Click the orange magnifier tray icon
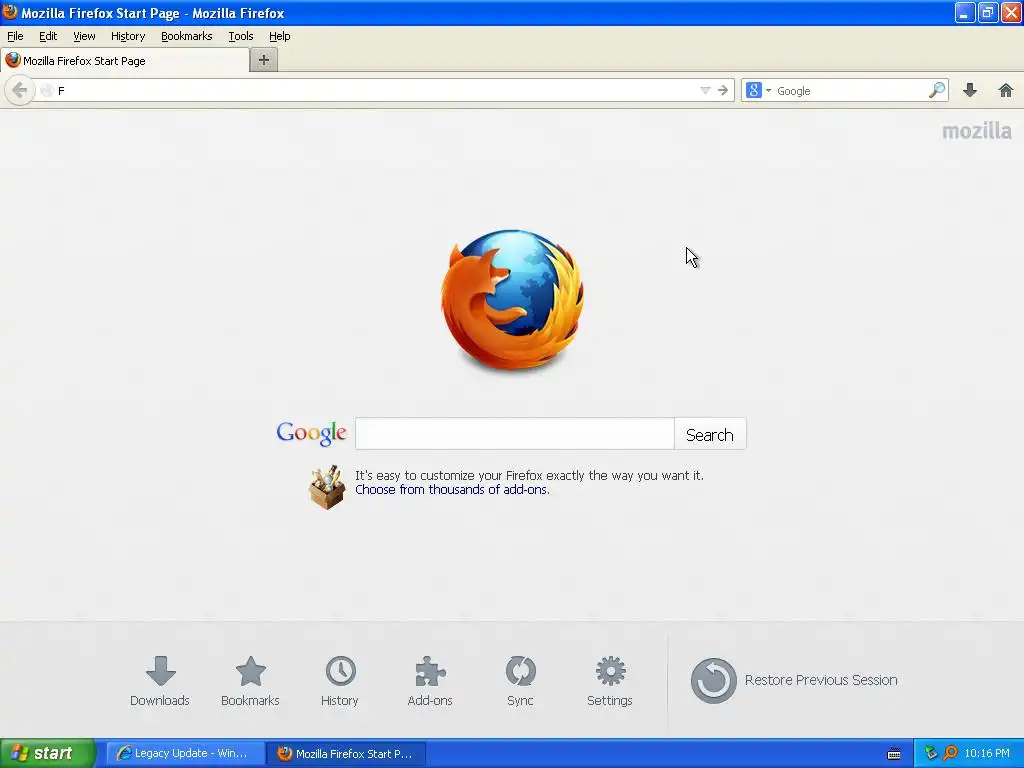 (x=950, y=753)
